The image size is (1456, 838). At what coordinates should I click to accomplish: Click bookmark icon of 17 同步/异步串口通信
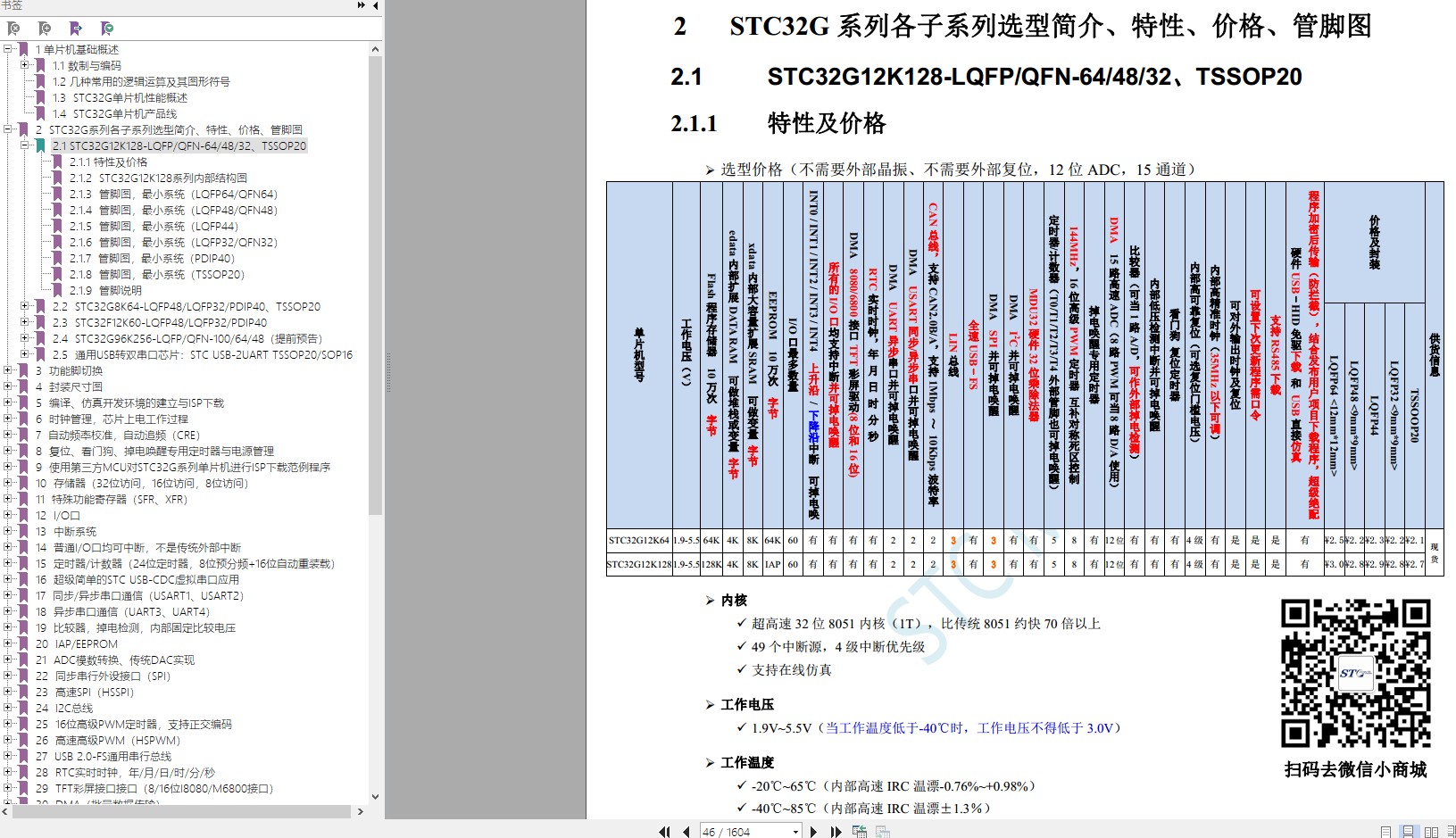(x=23, y=595)
